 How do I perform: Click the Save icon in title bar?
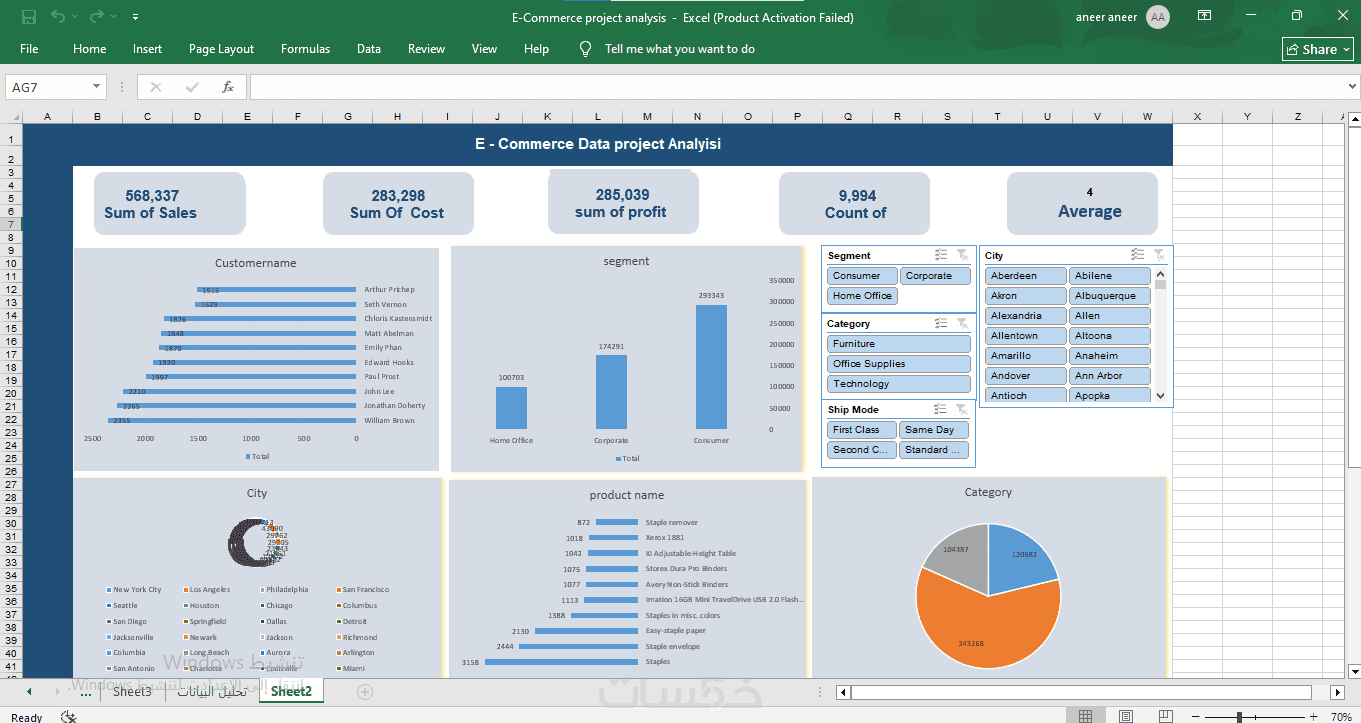click(28, 17)
